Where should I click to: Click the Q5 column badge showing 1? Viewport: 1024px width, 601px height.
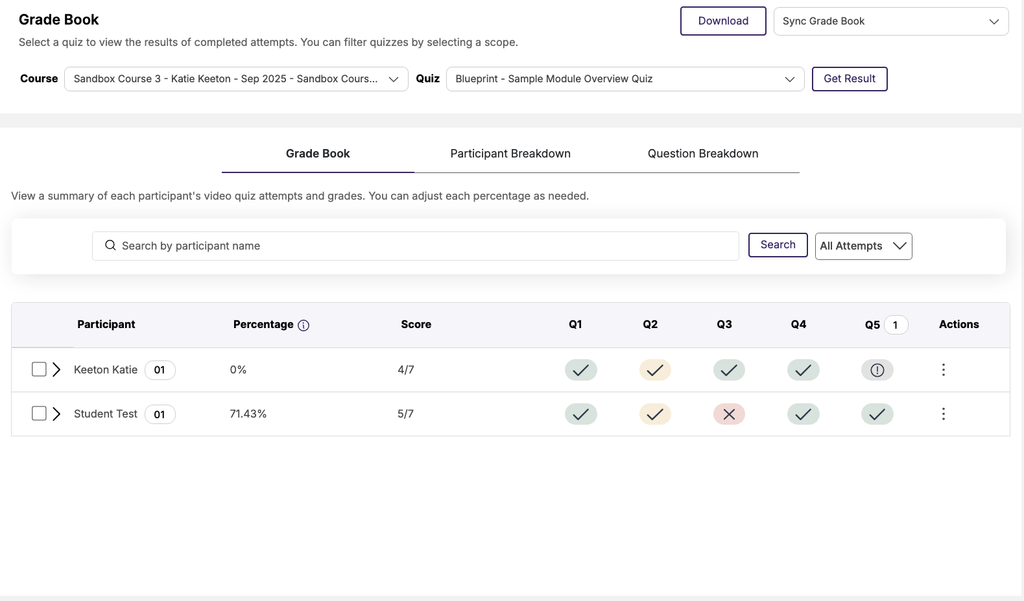(895, 325)
